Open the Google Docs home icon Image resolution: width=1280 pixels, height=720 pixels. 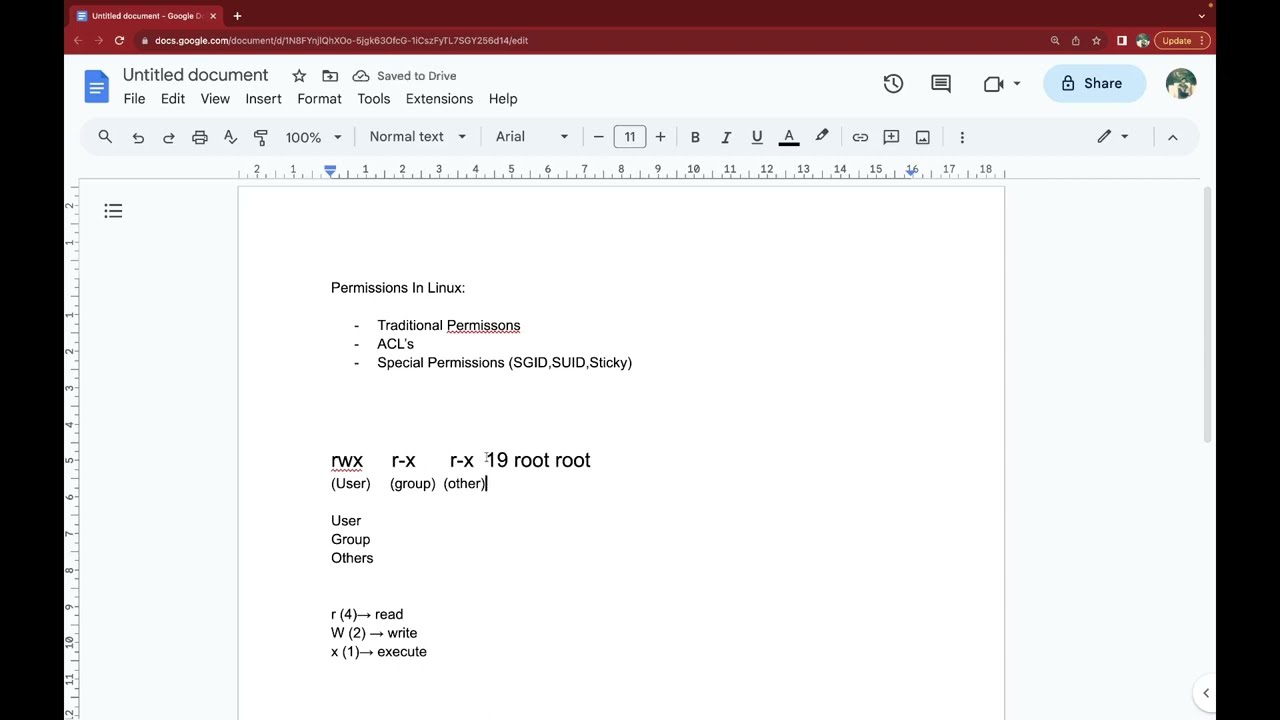tap(97, 87)
